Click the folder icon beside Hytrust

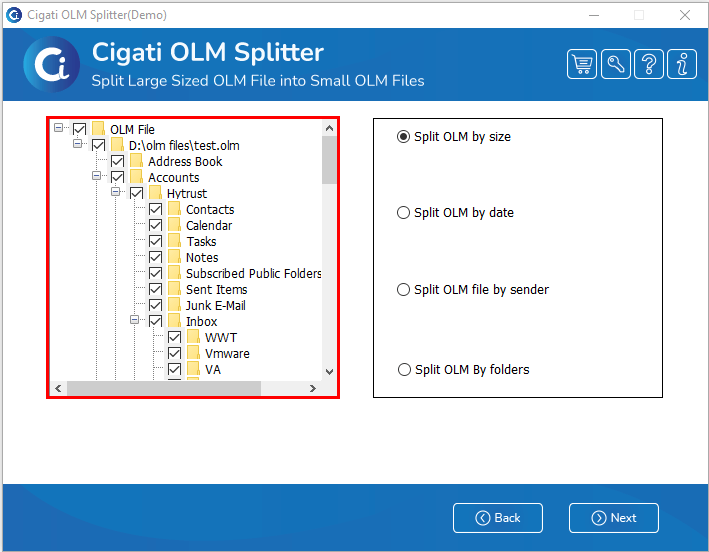(x=155, y=193)
